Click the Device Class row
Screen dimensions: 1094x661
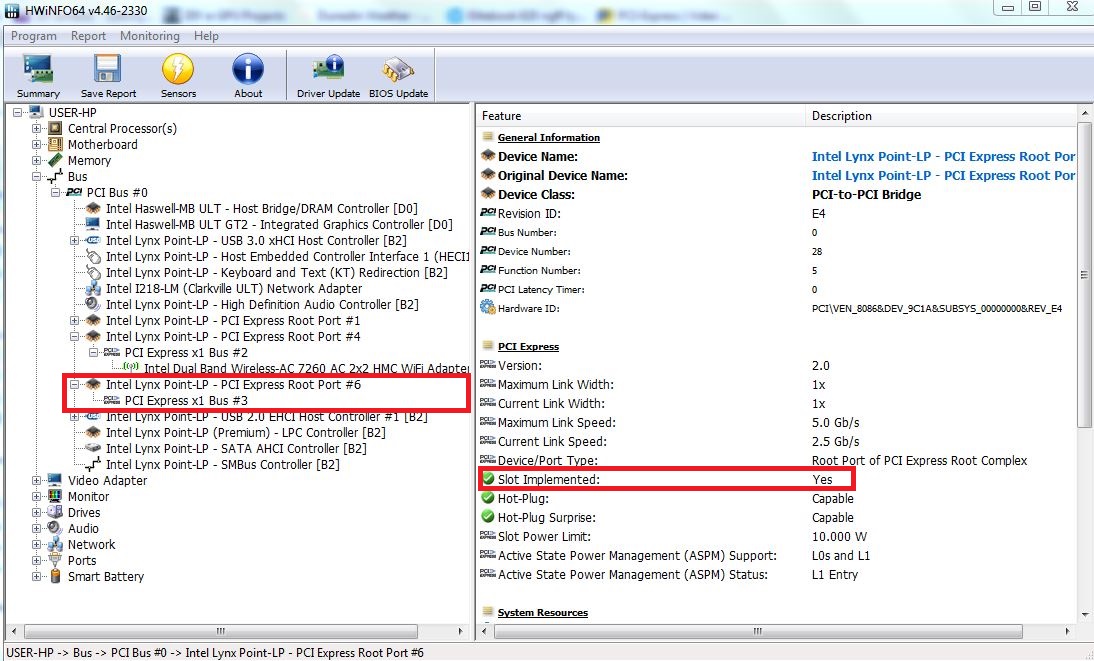[778, 194]
